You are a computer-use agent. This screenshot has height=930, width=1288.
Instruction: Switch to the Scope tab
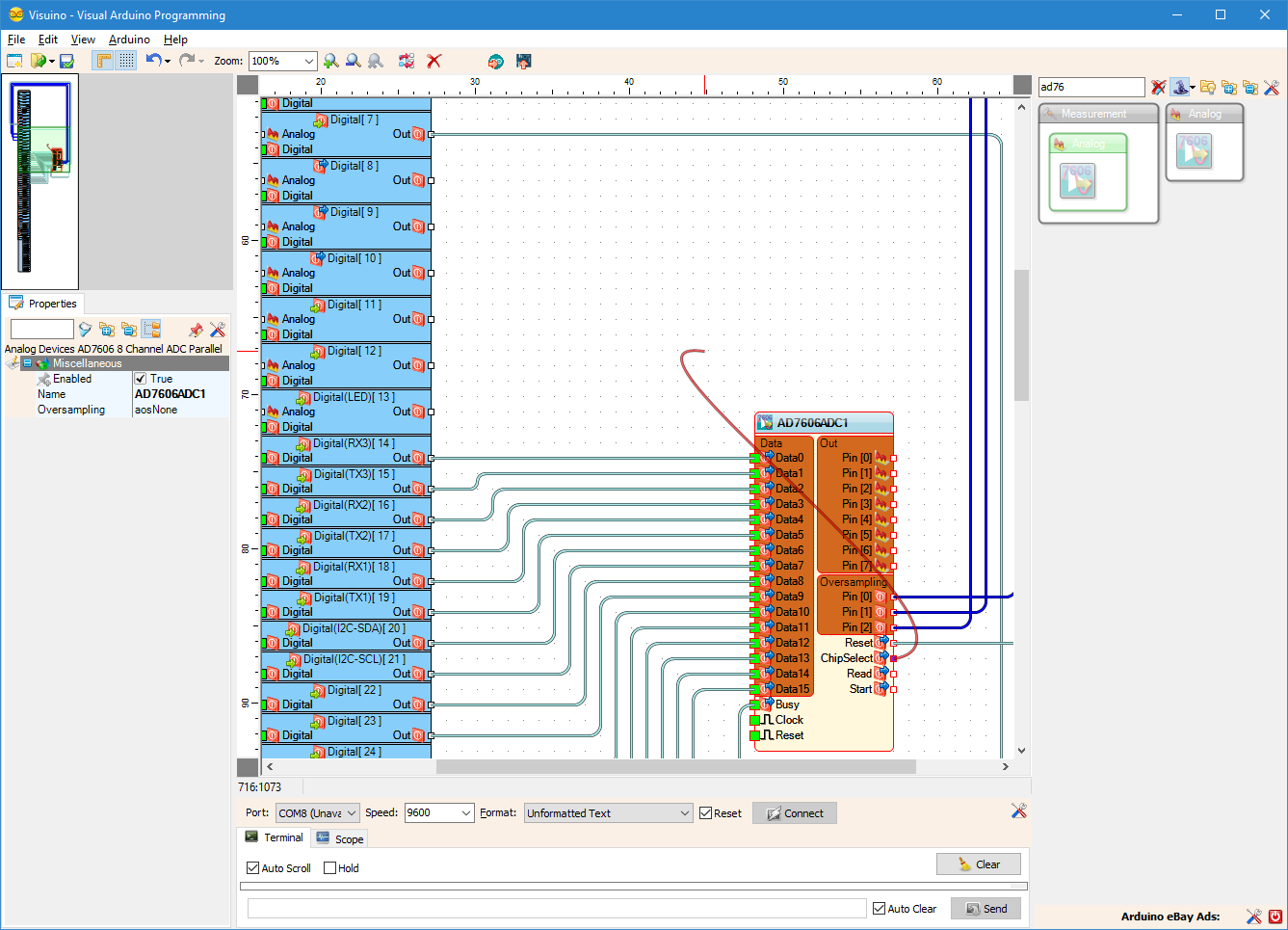(x=339, y=838)
